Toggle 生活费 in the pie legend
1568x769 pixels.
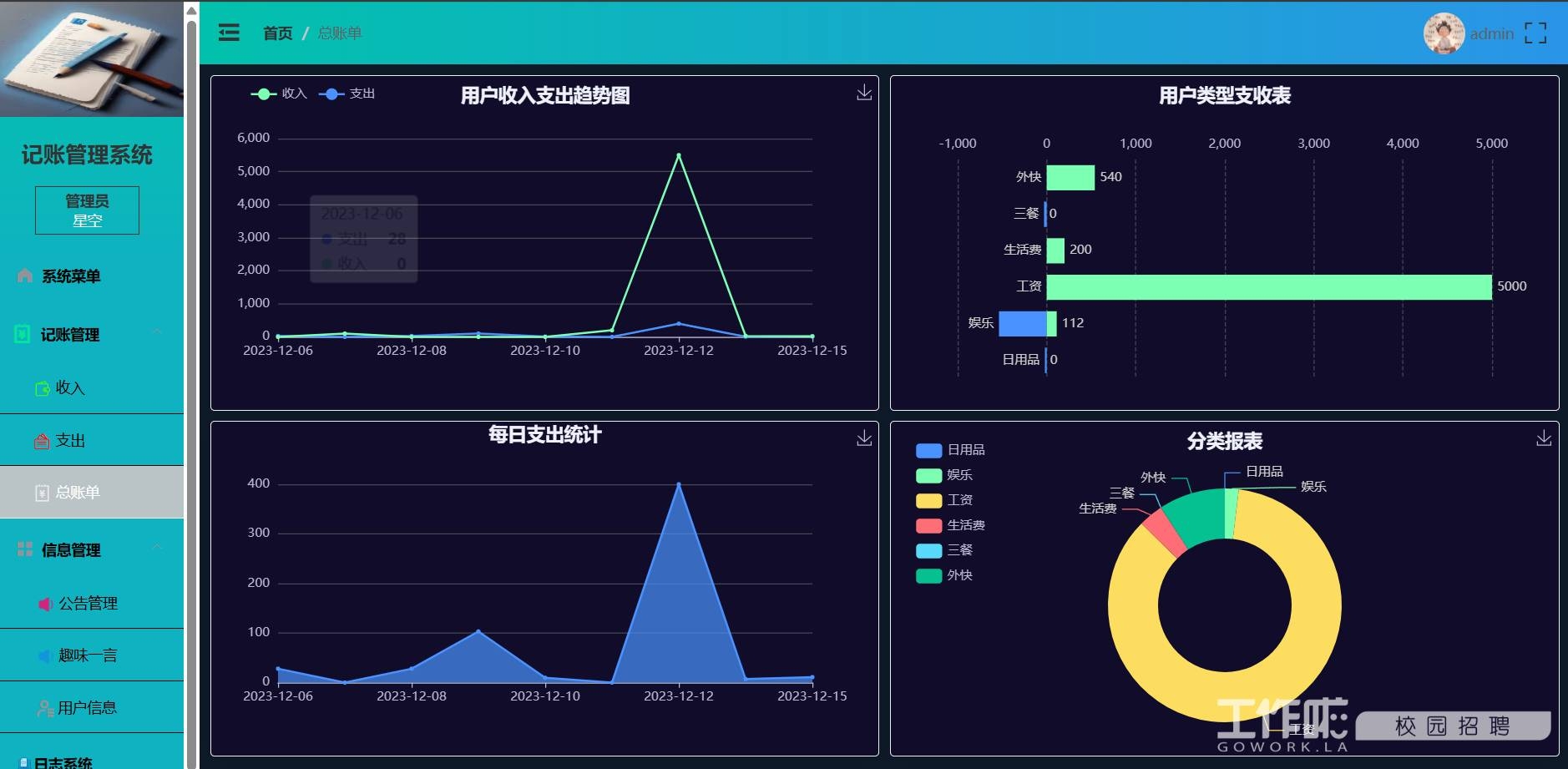coord(950,525)
